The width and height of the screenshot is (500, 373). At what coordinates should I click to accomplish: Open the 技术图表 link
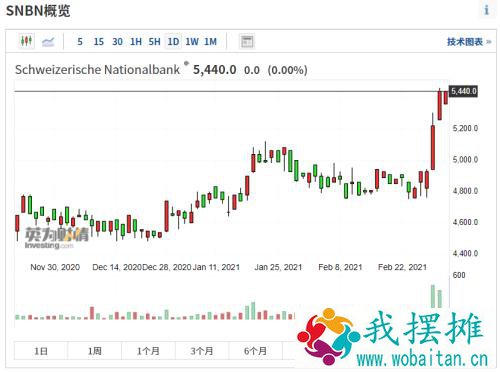469,42
